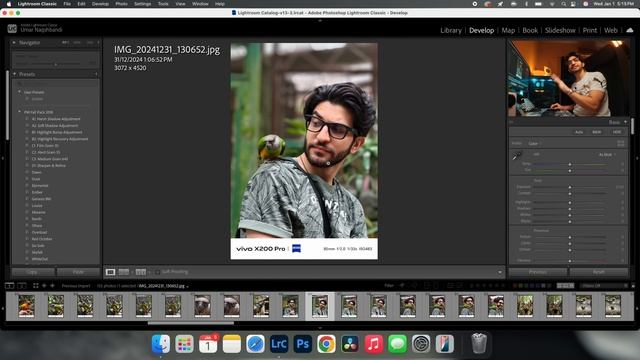This screenshot has width=640, height=360.
Task: Collapse the User Presets group
Action: (x=19, y=92)
